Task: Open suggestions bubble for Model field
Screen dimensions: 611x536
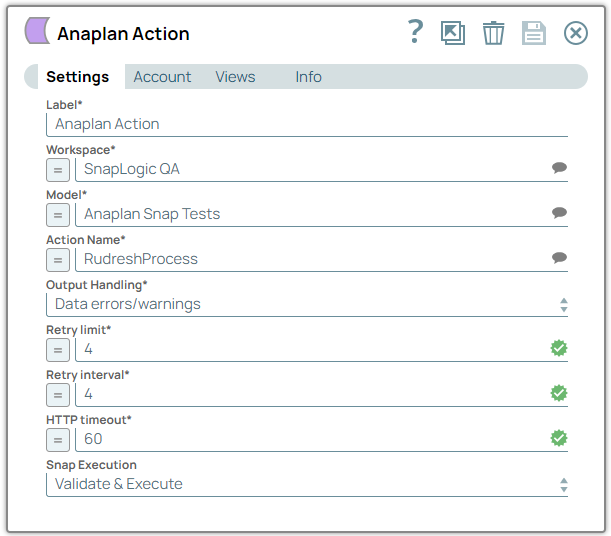Action: 559,213
